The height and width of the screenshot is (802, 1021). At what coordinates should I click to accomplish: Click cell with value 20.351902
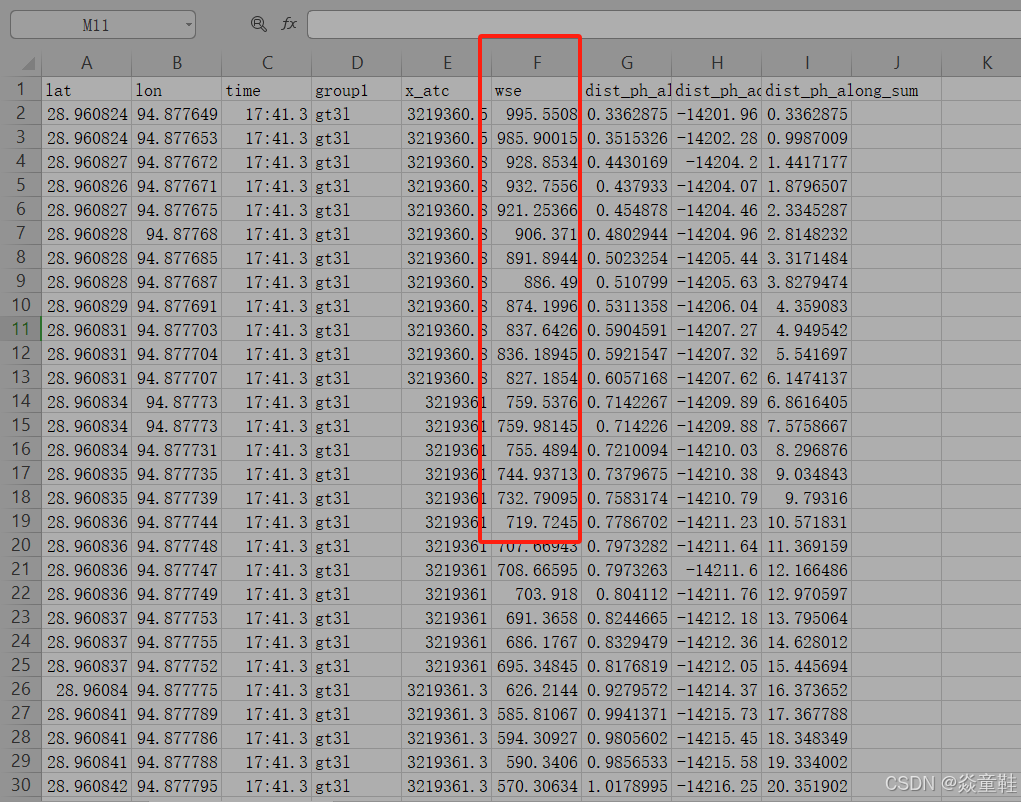(806, 786)
